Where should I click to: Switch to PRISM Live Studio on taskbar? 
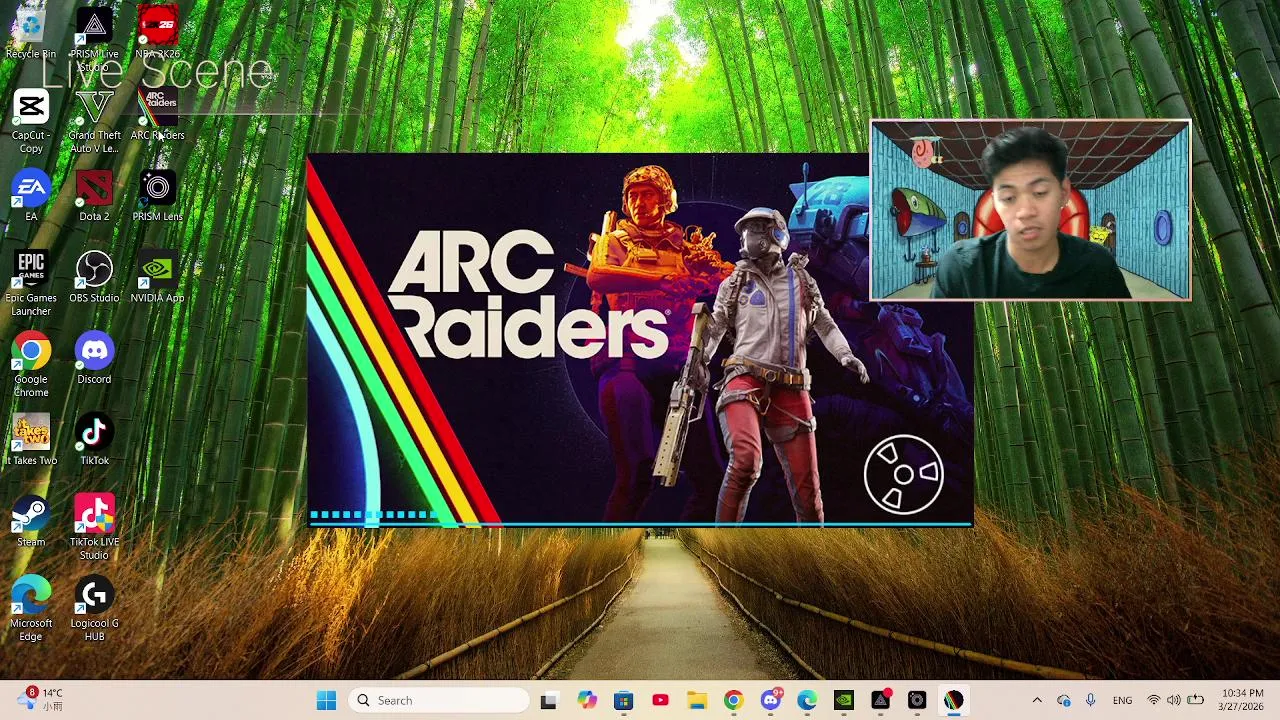click(x=880, y=700)
